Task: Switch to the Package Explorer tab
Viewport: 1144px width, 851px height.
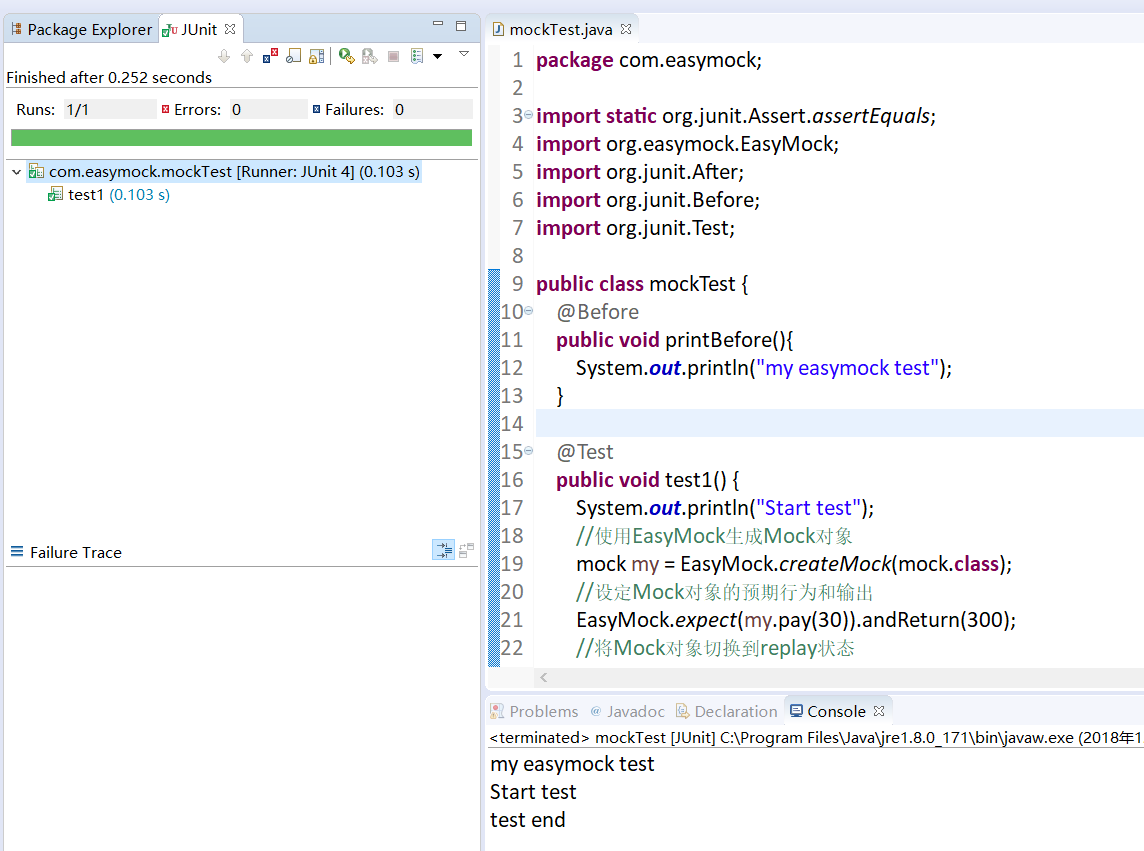Action: click(x=81, y=29)
